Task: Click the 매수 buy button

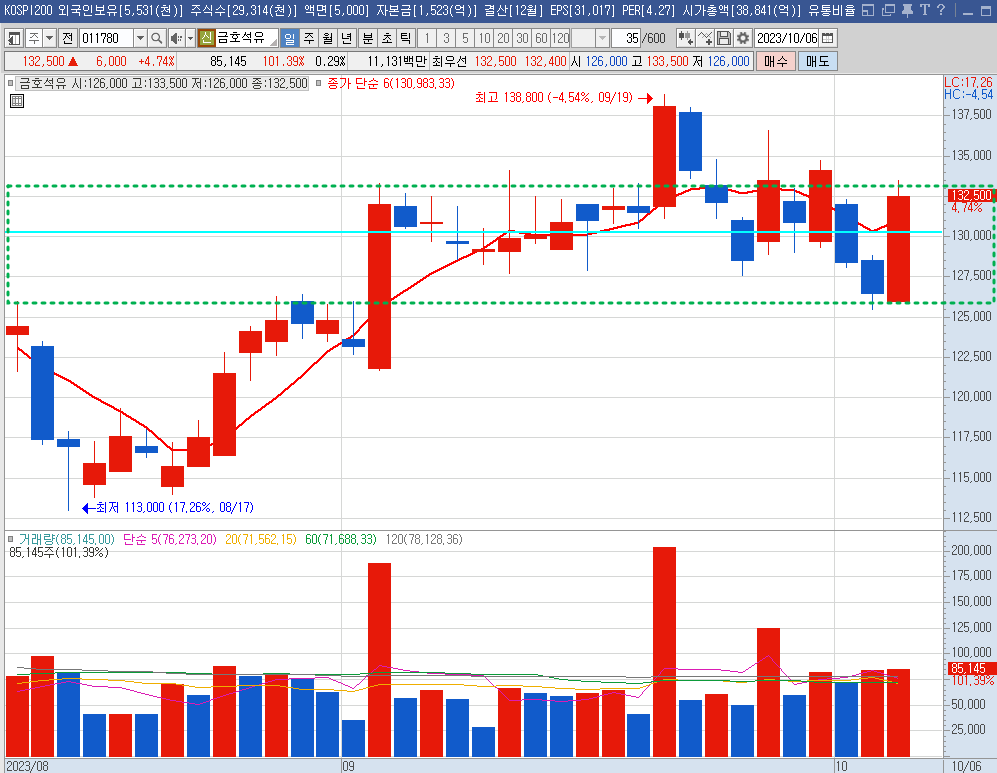Action: click(x=776, y=61)
